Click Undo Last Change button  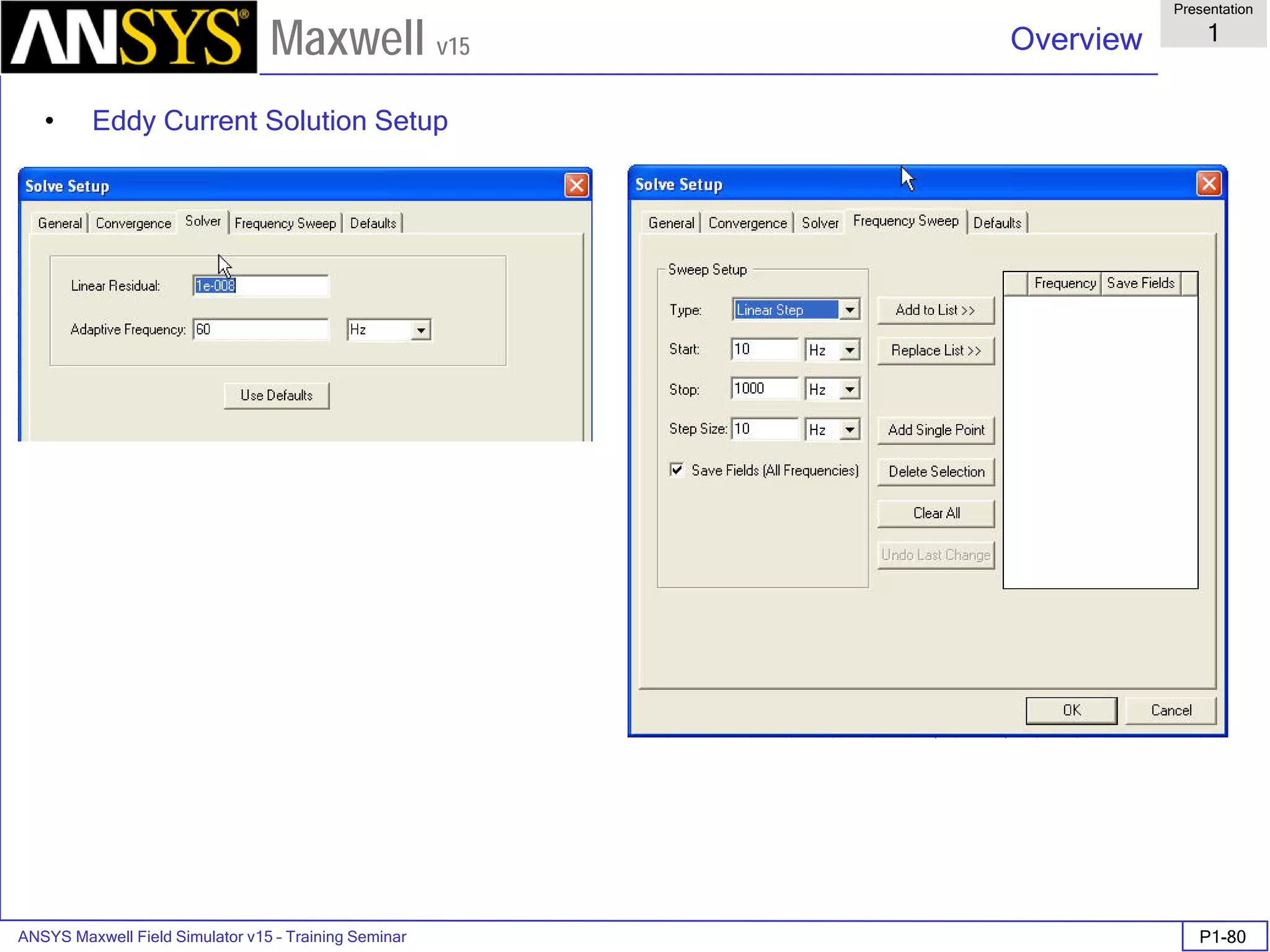(936, 555)
